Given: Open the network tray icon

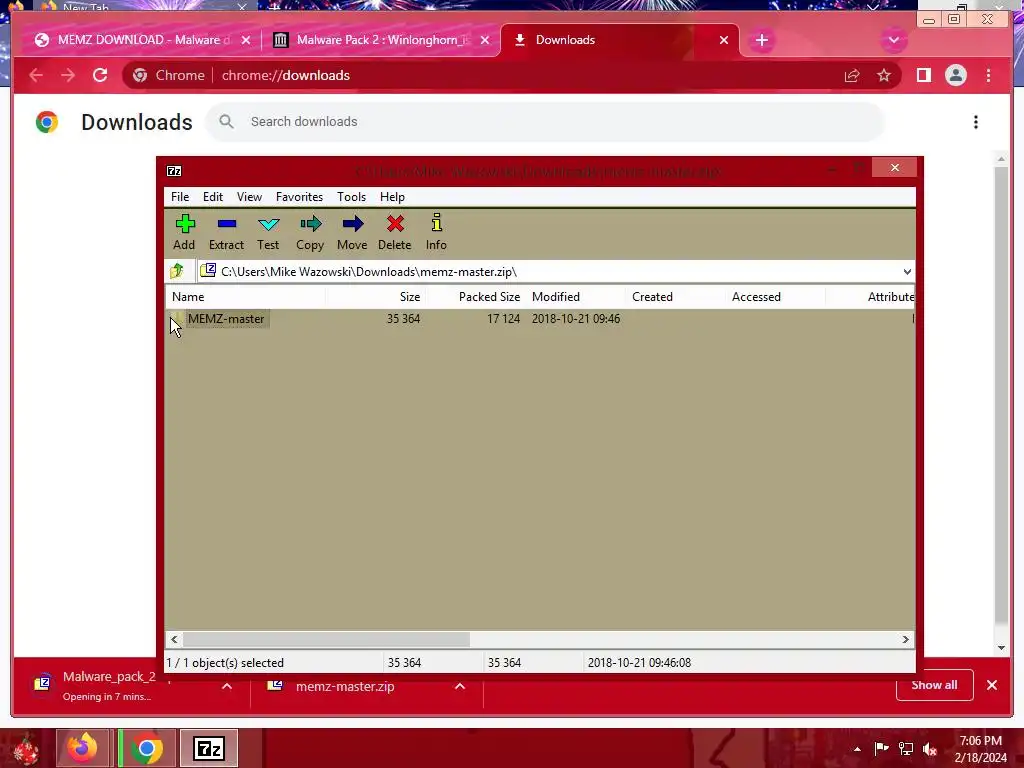Looking at the screenshot, I should tap(906, 749).
